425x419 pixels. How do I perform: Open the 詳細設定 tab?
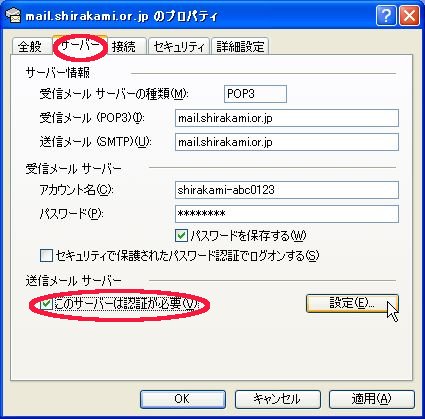[240, 47]
